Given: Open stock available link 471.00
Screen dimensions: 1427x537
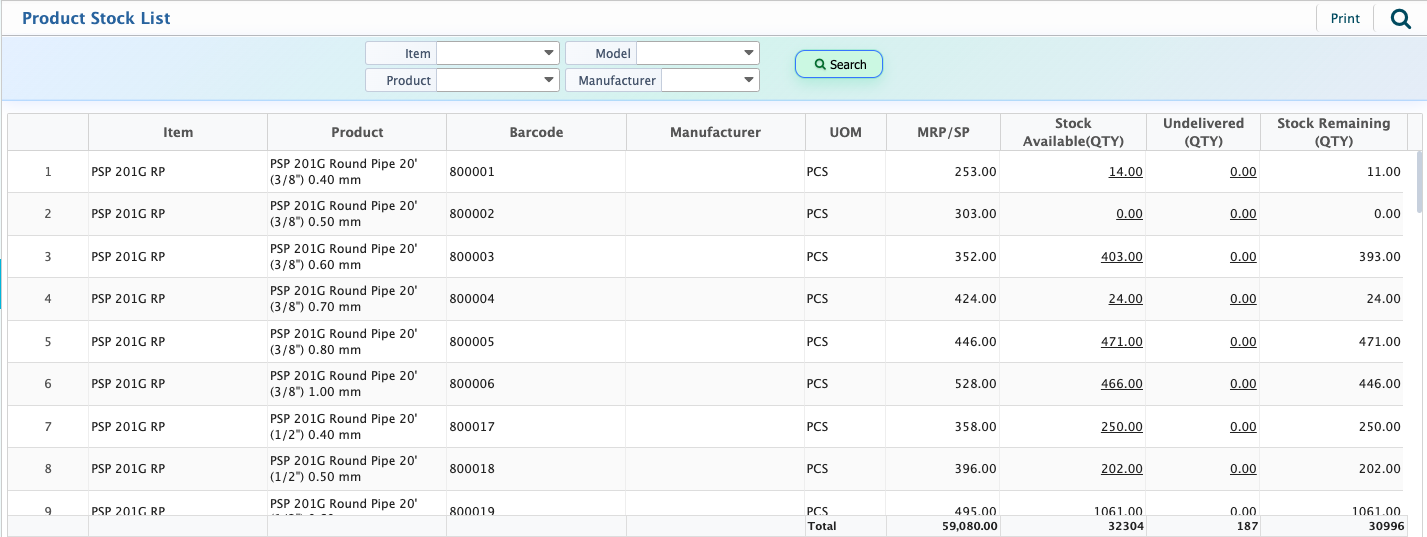Looking at the screenshot, I should (x=1122, y=342).
